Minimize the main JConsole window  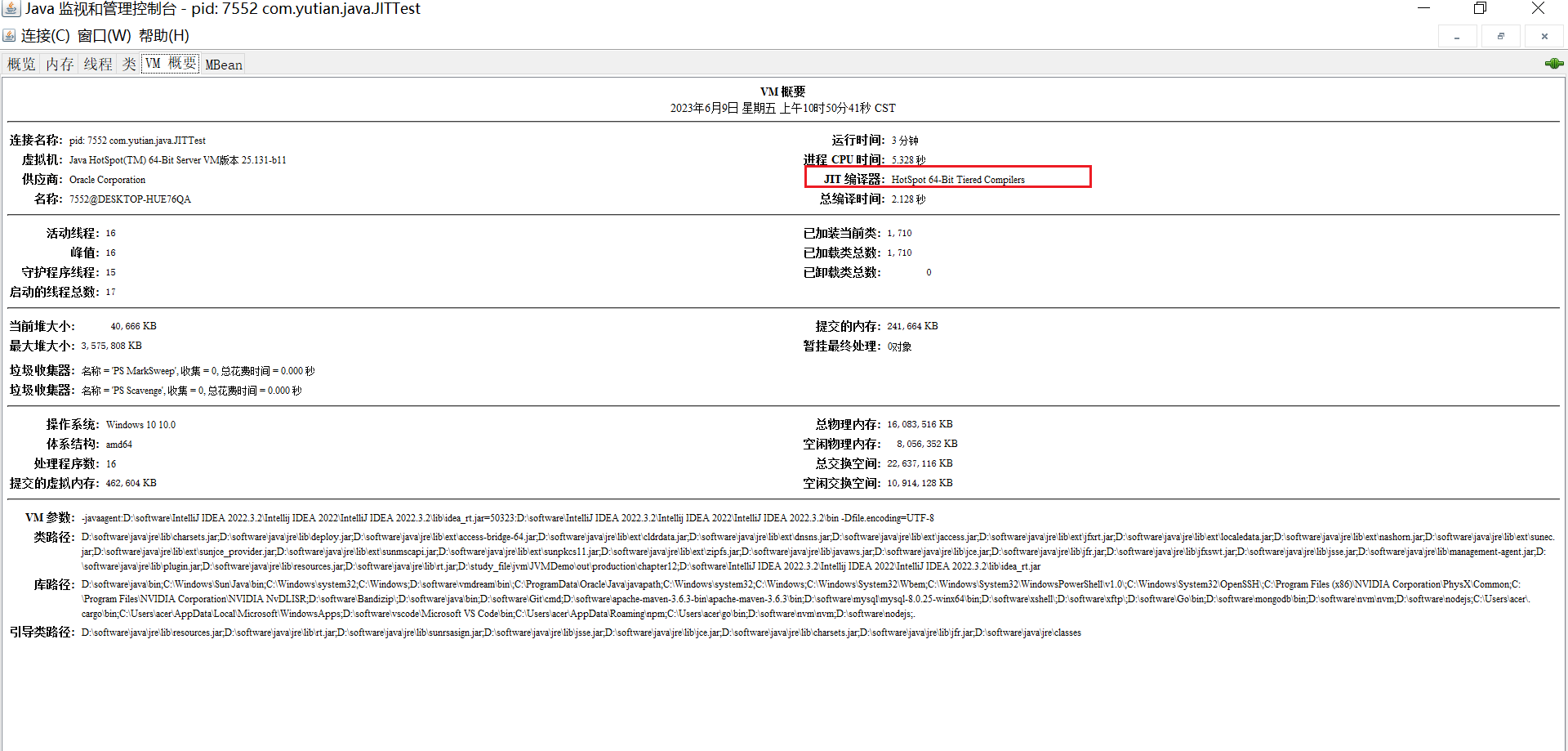[x=1423, y=8]
